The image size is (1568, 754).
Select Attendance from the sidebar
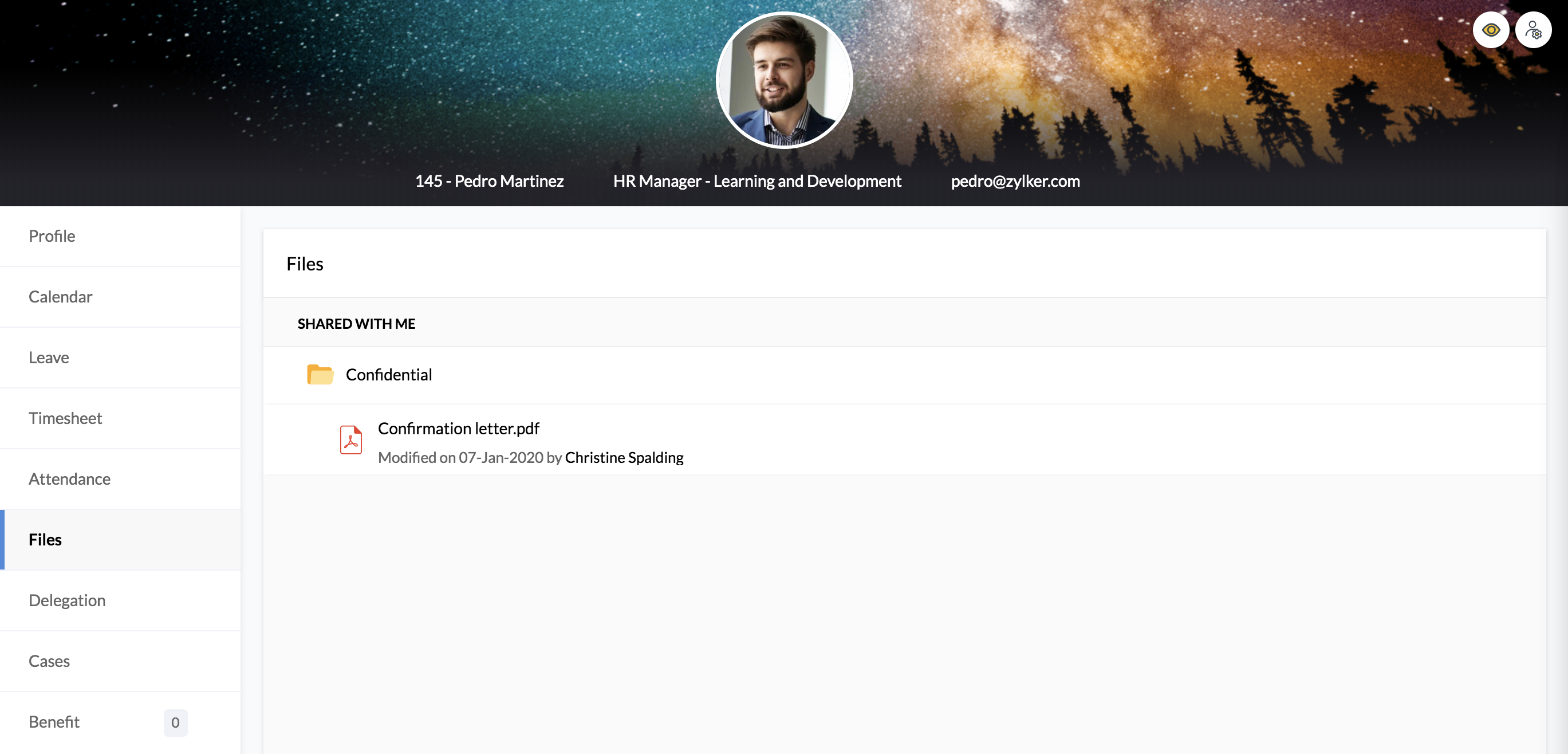point(69,480)
